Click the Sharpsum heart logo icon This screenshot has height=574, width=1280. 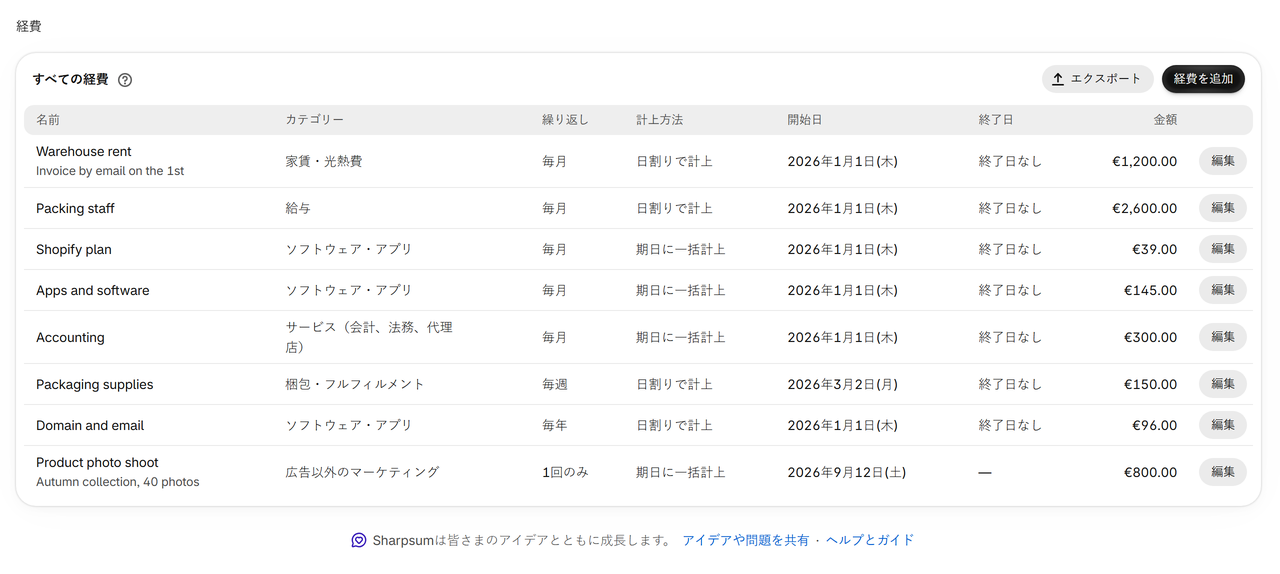[x=359, y=540]
